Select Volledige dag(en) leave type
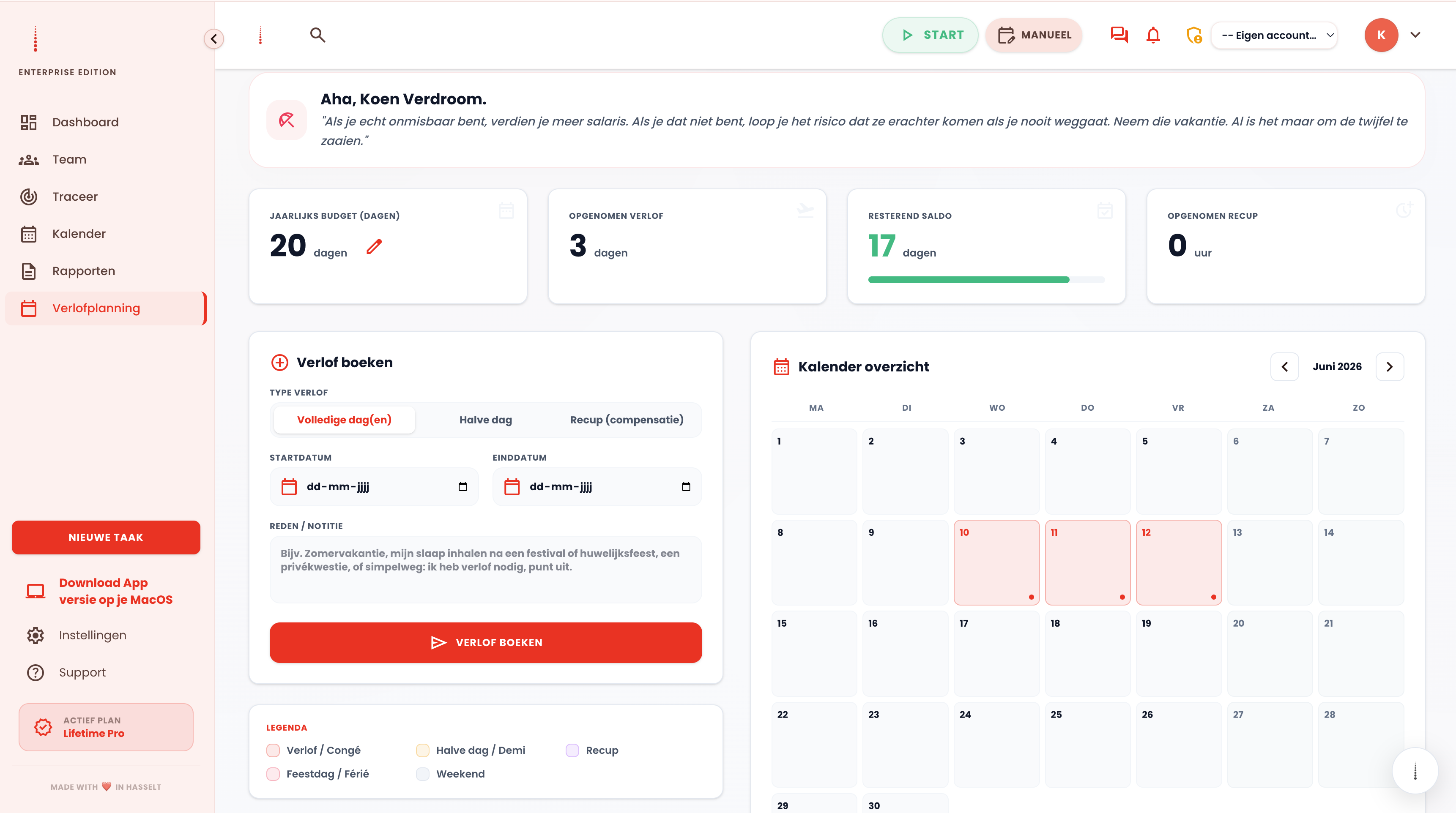This screenshot has width=1456, height=813. 344,420
